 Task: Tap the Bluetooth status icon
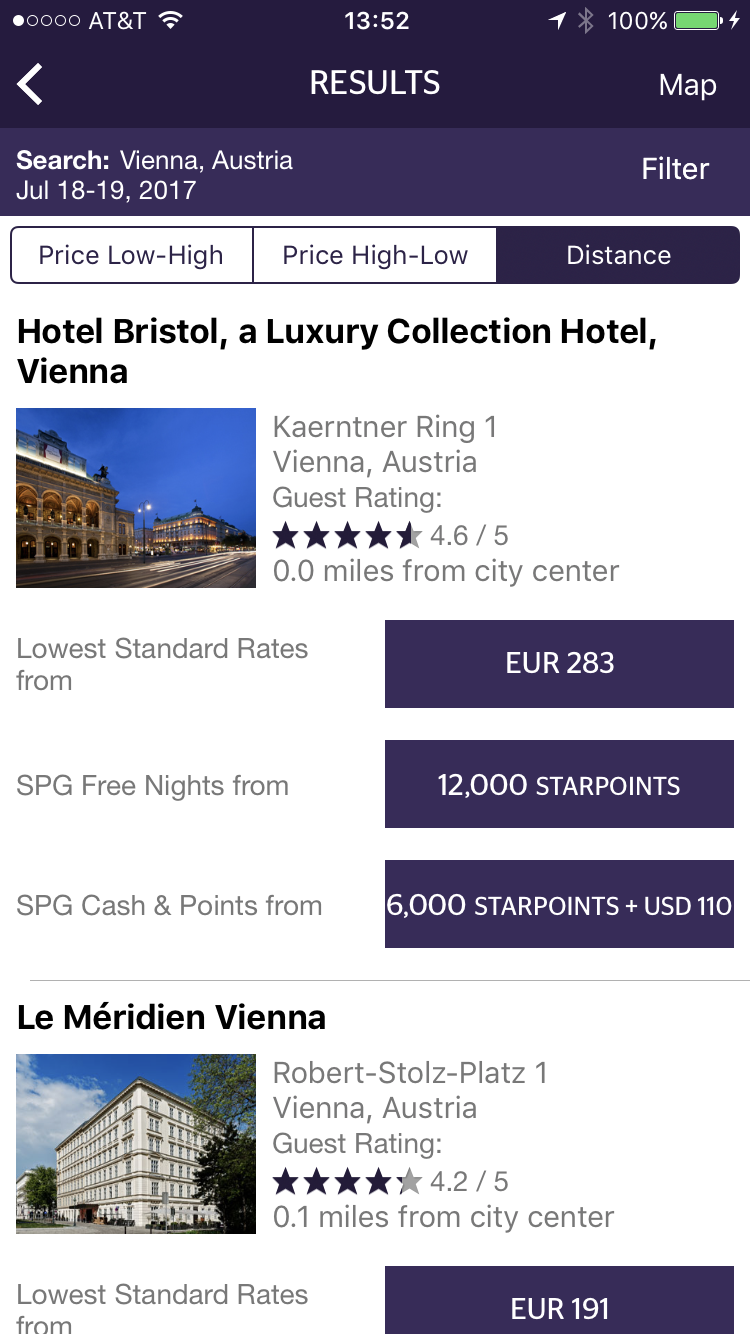pos(587,20)
